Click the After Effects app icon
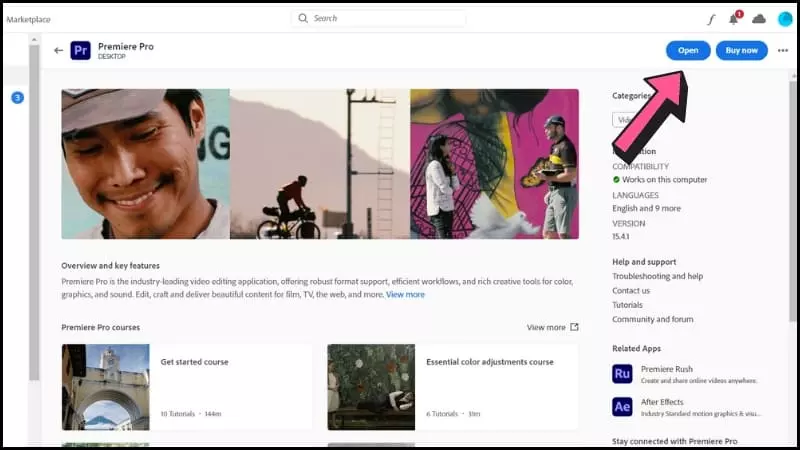The height and width of the screenshot is (450, 800). (622, 407)
